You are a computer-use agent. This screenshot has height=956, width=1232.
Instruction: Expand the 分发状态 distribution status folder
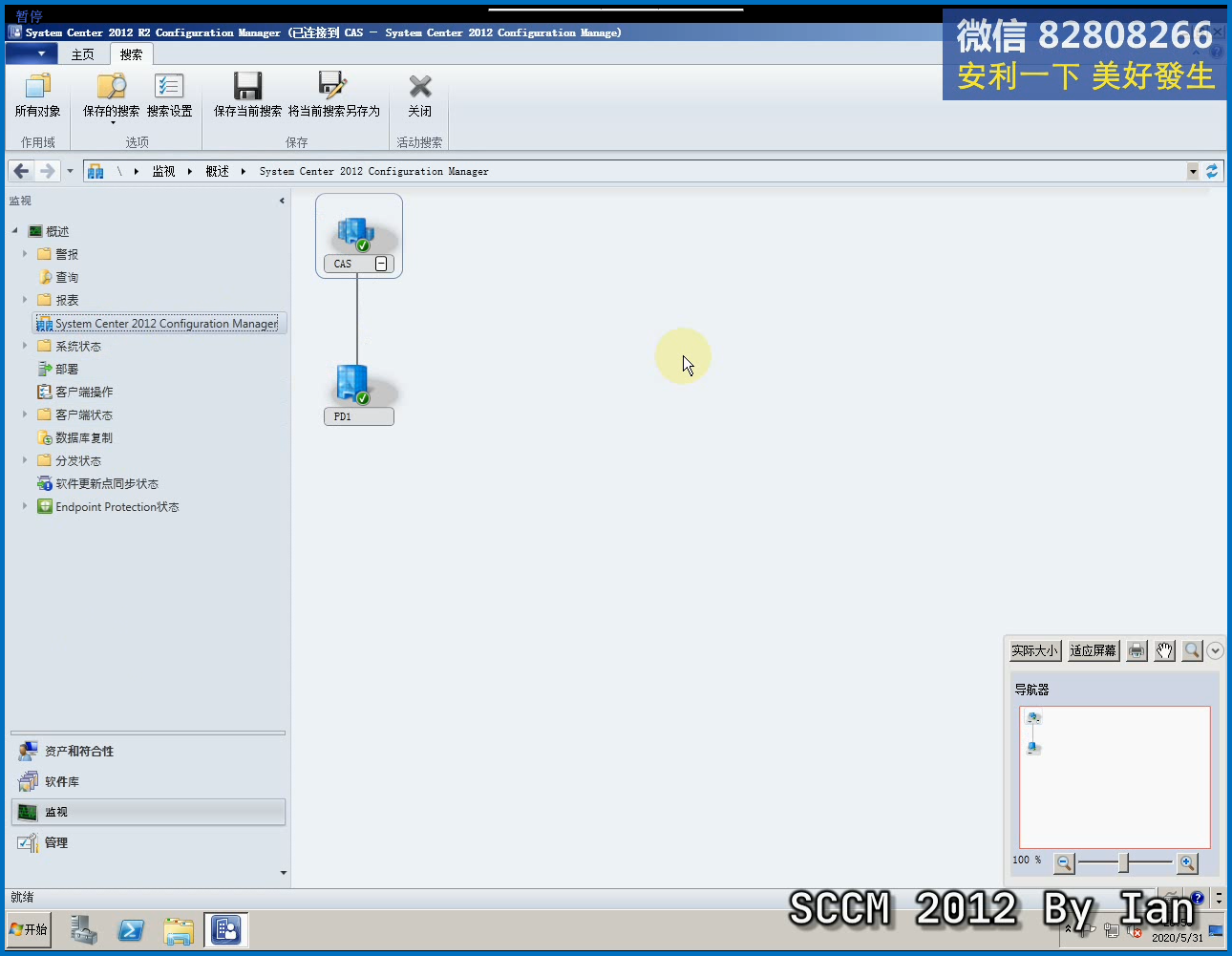coord(25,460)
